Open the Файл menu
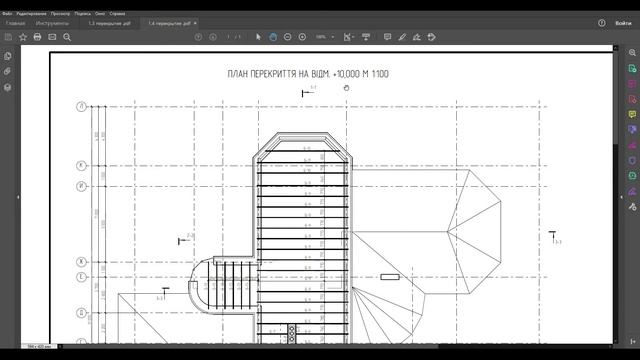 7,13
